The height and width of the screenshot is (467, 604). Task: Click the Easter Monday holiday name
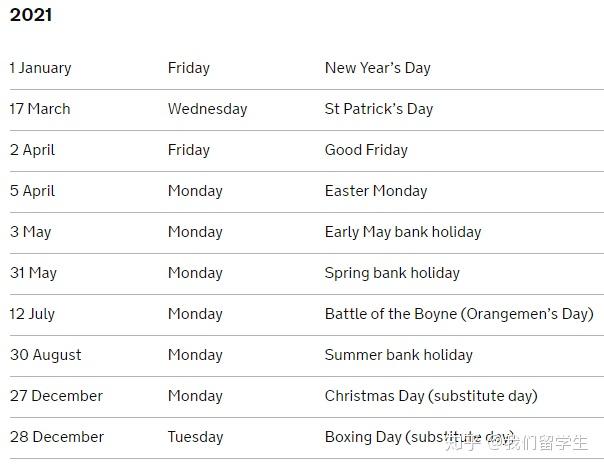(x=375, y=191)
